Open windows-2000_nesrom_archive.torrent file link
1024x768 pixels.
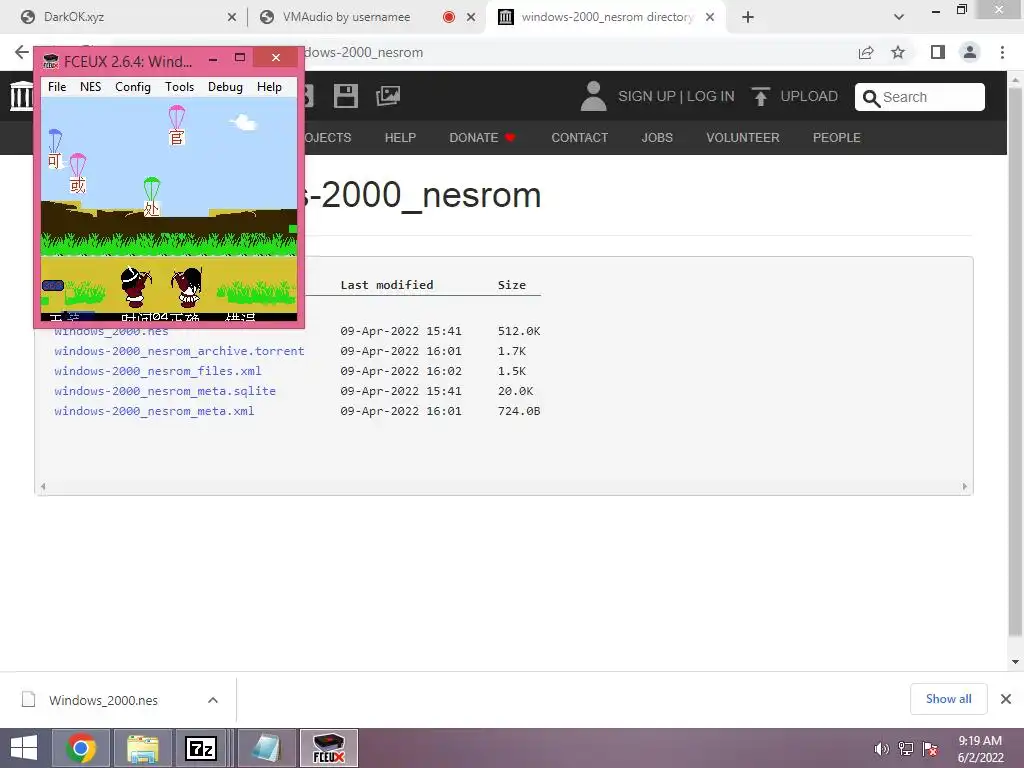click(x=179, y=351)
